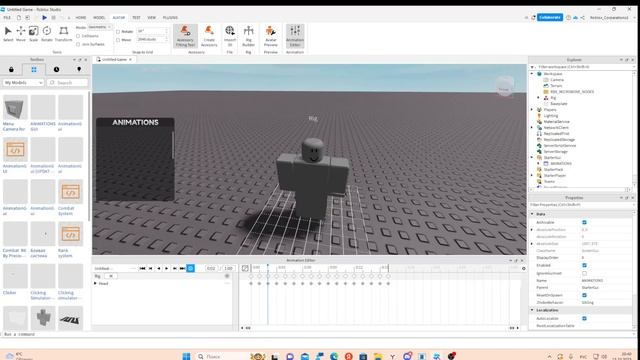Jump to the last animation frame
This screenshot has width=640, height=360.
(182, 268)
